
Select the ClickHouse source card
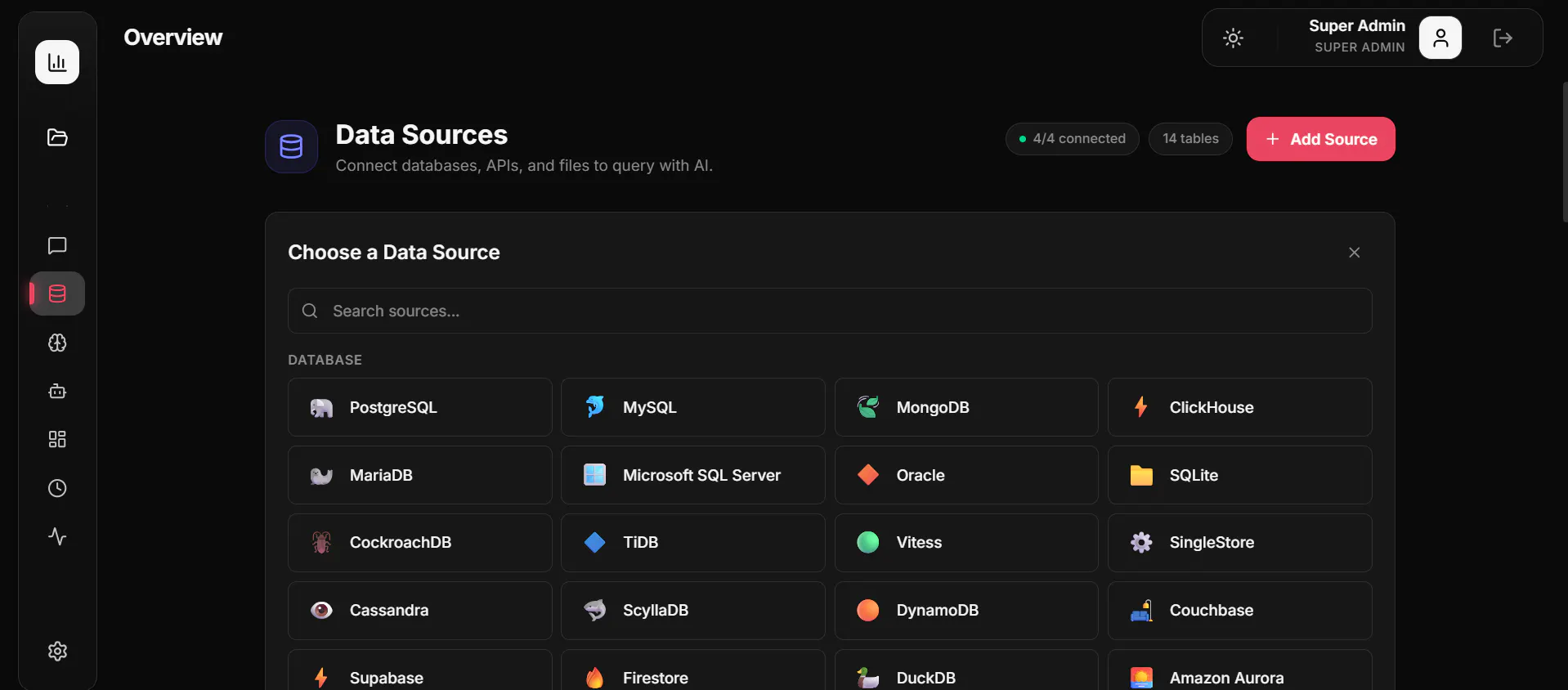(1239, 407)
